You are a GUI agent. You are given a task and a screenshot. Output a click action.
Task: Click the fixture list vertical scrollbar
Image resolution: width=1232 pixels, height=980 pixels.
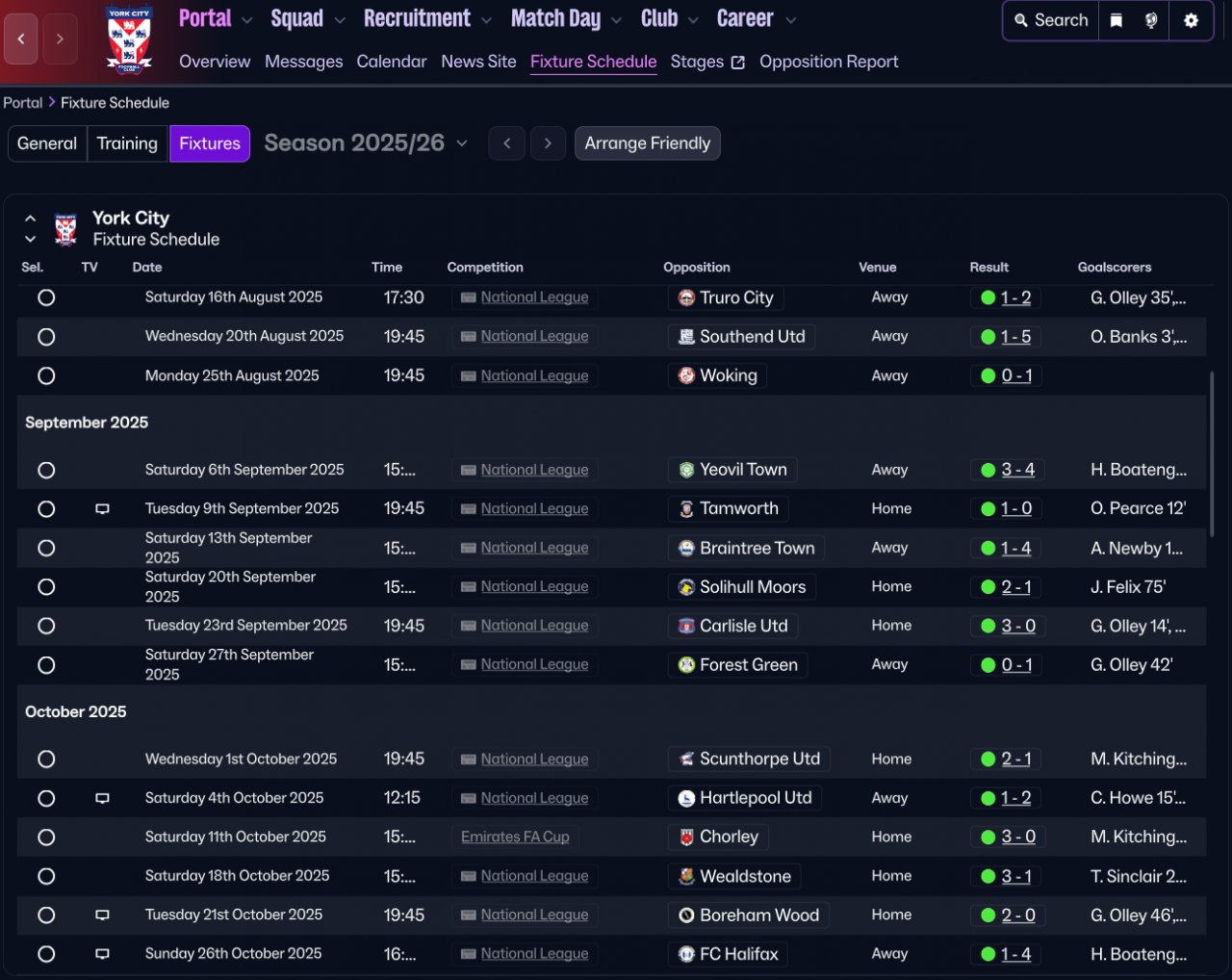pyautogui.click(x=1211, y=452)
